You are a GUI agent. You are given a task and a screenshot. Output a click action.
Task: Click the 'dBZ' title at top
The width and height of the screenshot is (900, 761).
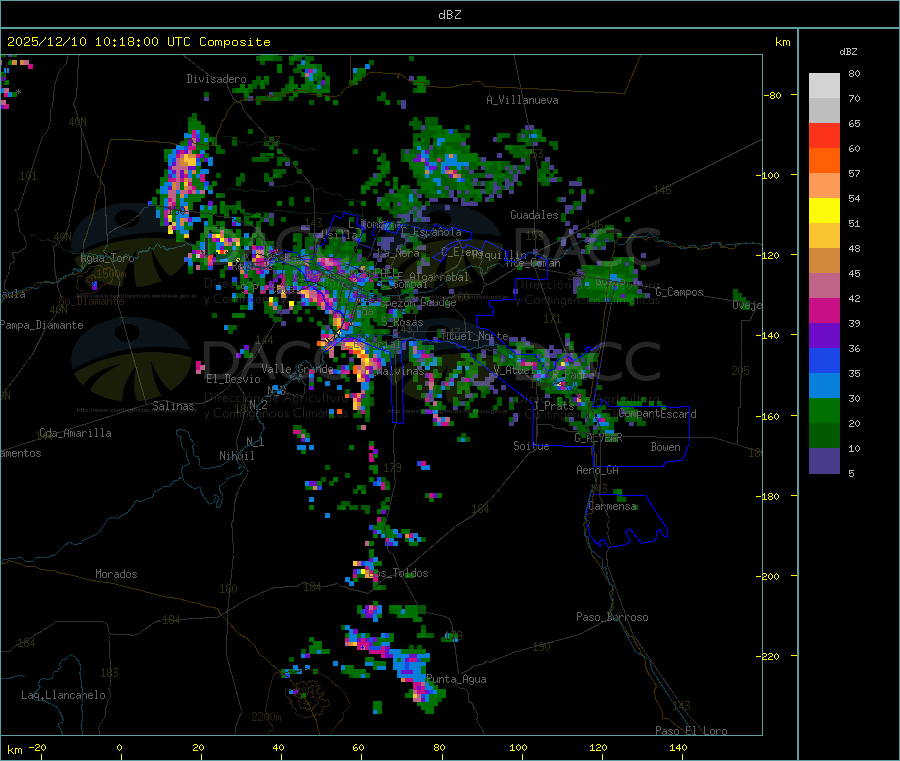449,15
